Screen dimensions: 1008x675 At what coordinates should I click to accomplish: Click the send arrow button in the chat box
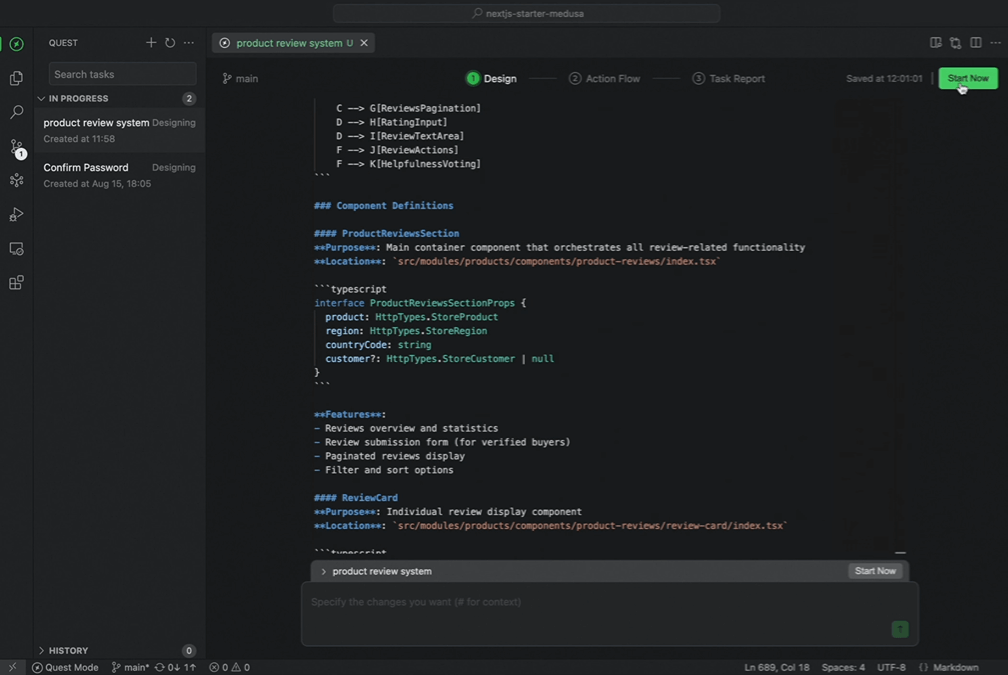click(x=900, y=629)
